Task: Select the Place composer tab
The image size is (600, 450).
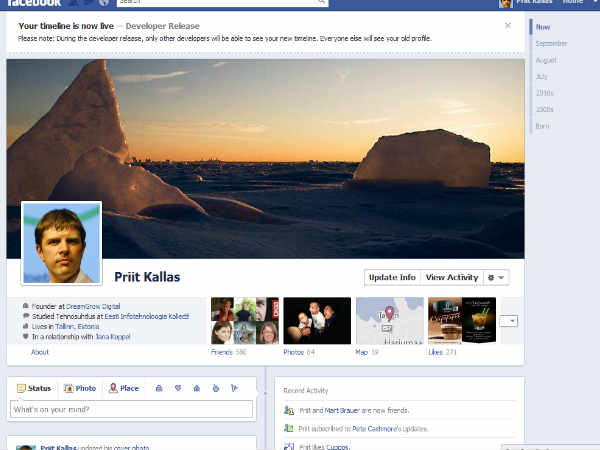Action: 124,388
